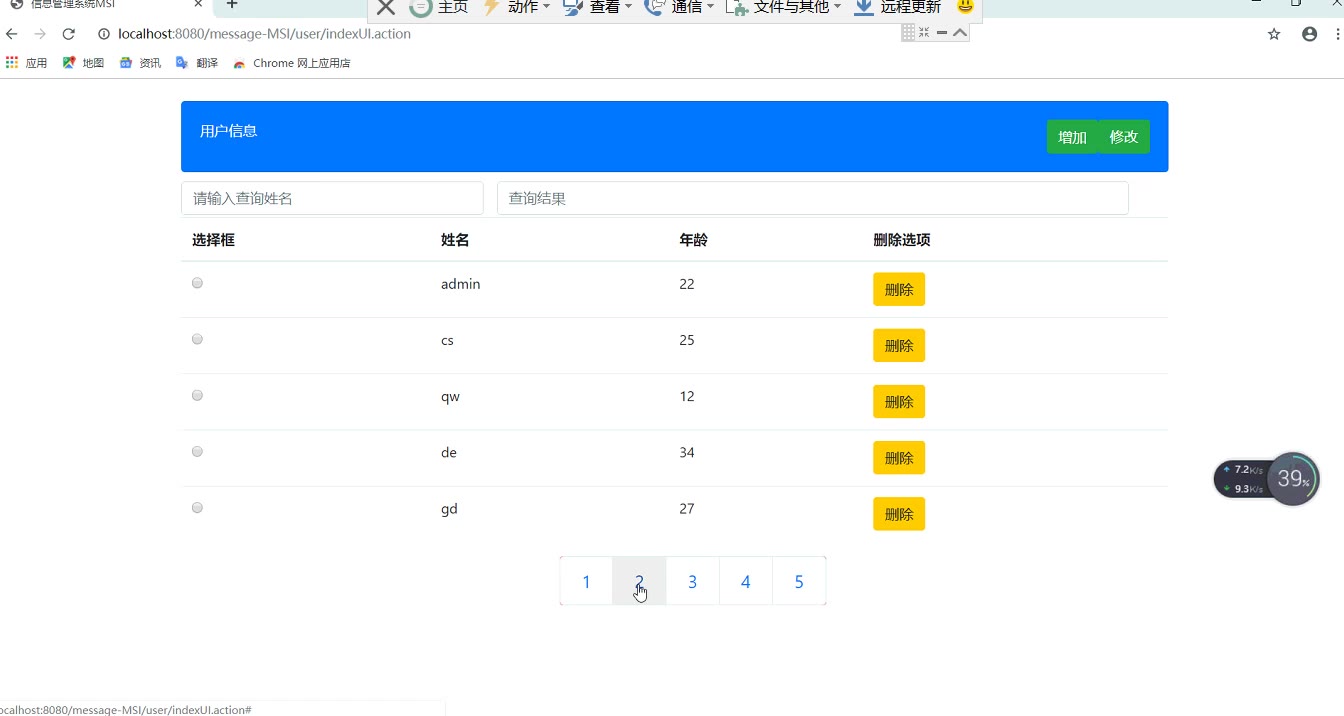Select the radio button for admin row
The image size is (1344, 716).
(197, 283)
